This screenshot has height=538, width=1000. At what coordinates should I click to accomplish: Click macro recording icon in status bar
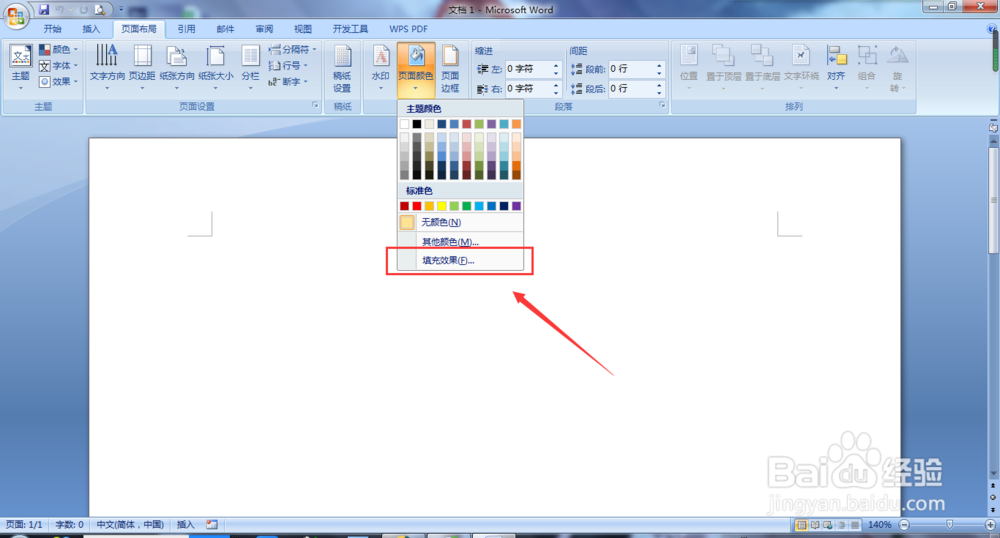pos(212,525)
